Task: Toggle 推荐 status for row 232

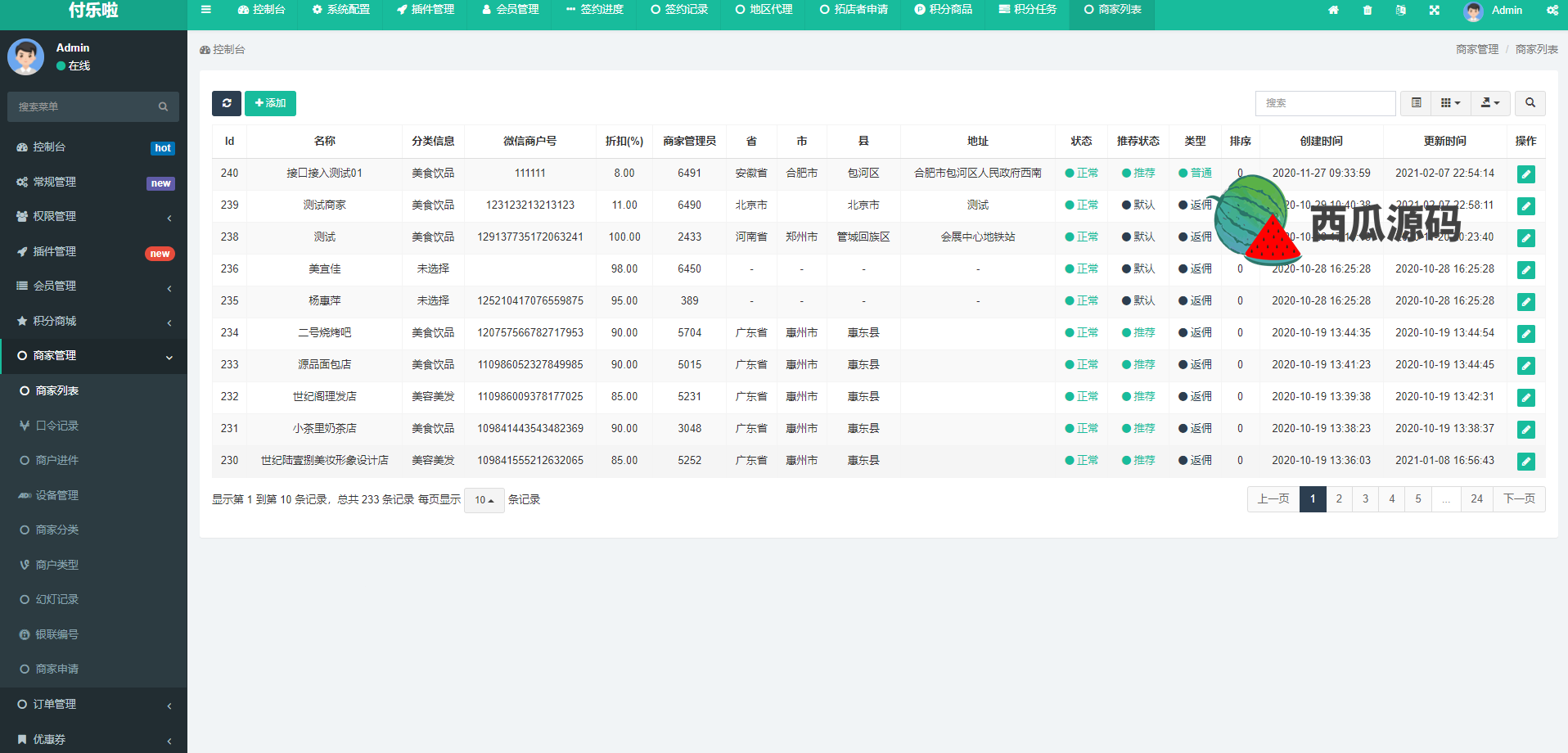Action: pos(1138,397)
